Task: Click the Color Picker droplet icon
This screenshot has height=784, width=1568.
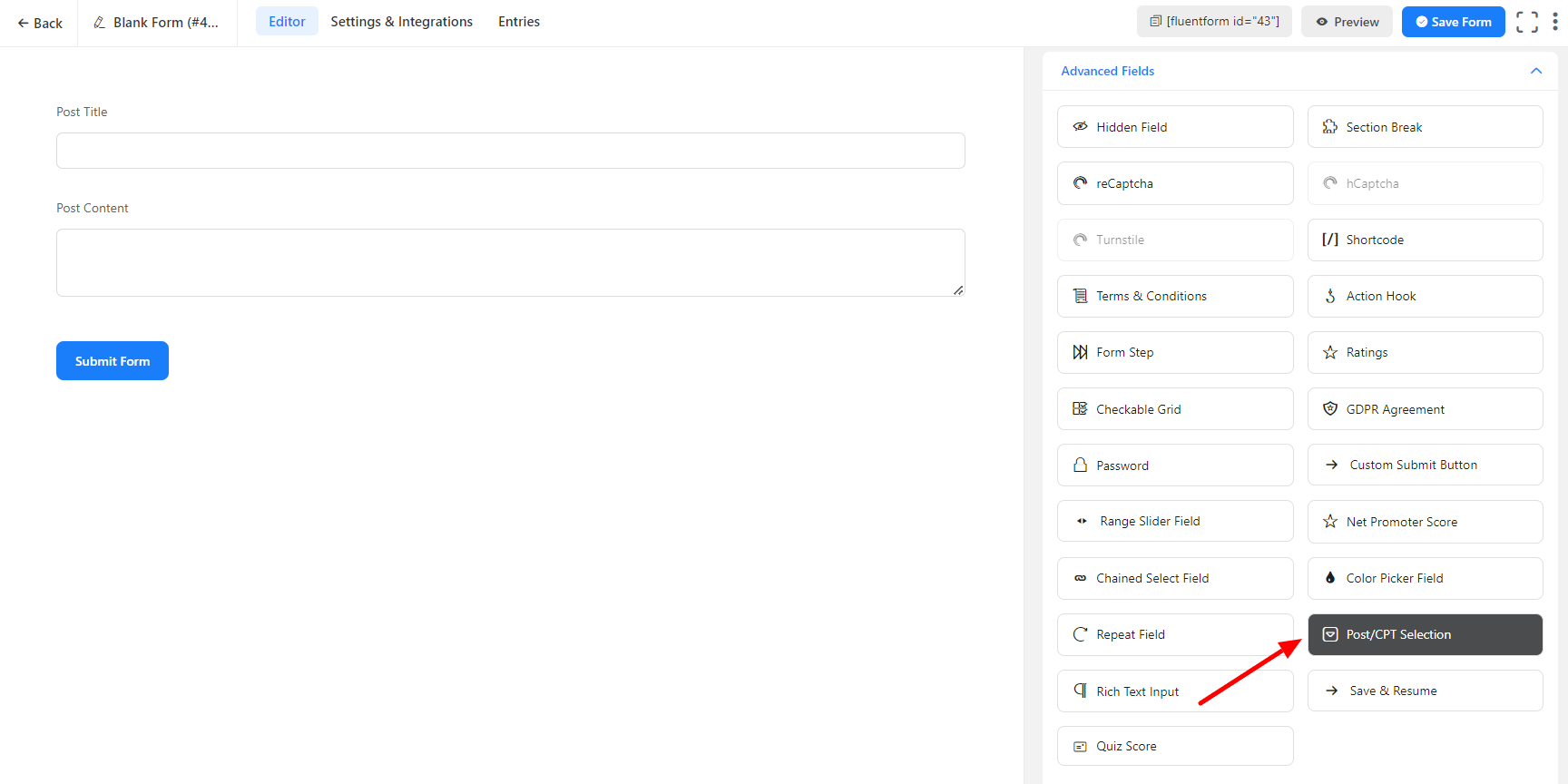Action: tap(1330, 578)
